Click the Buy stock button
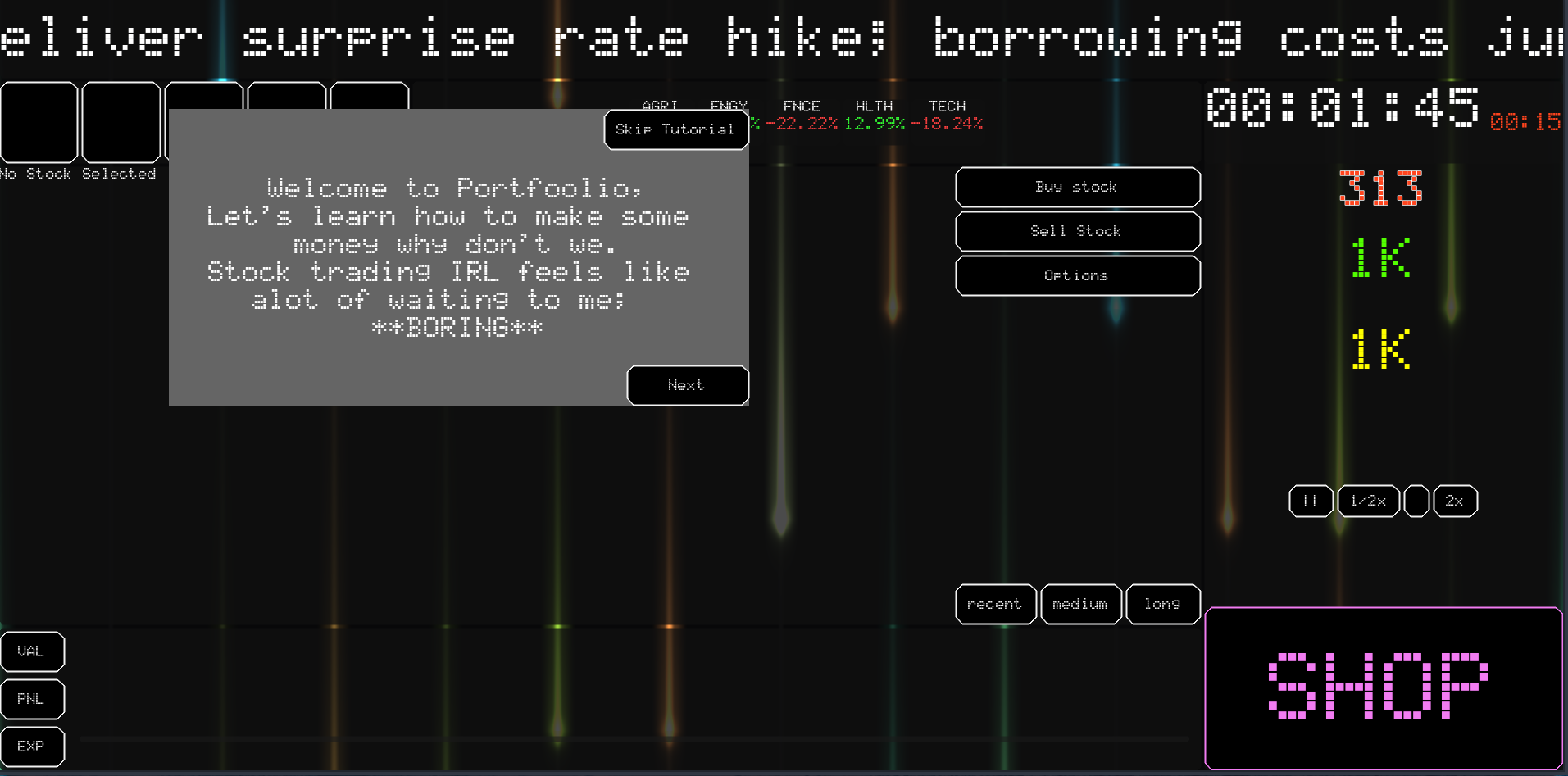 pos(1078,187)
